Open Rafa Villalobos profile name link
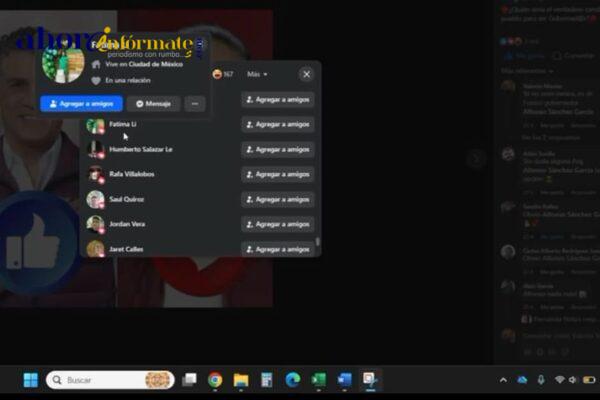Screen dimensions: 600x400 click(x=131, y=174)
